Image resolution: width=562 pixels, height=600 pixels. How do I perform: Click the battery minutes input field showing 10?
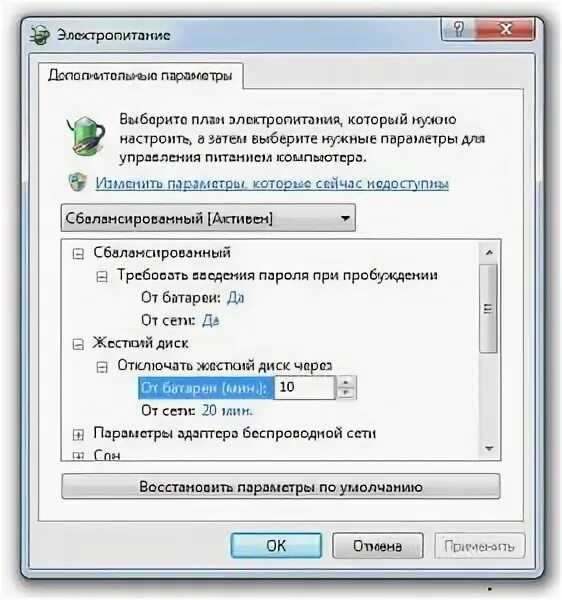tap(305, 387)
